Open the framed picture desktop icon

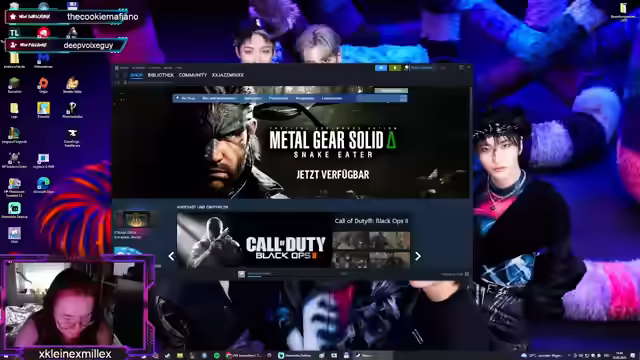(43, 109)
